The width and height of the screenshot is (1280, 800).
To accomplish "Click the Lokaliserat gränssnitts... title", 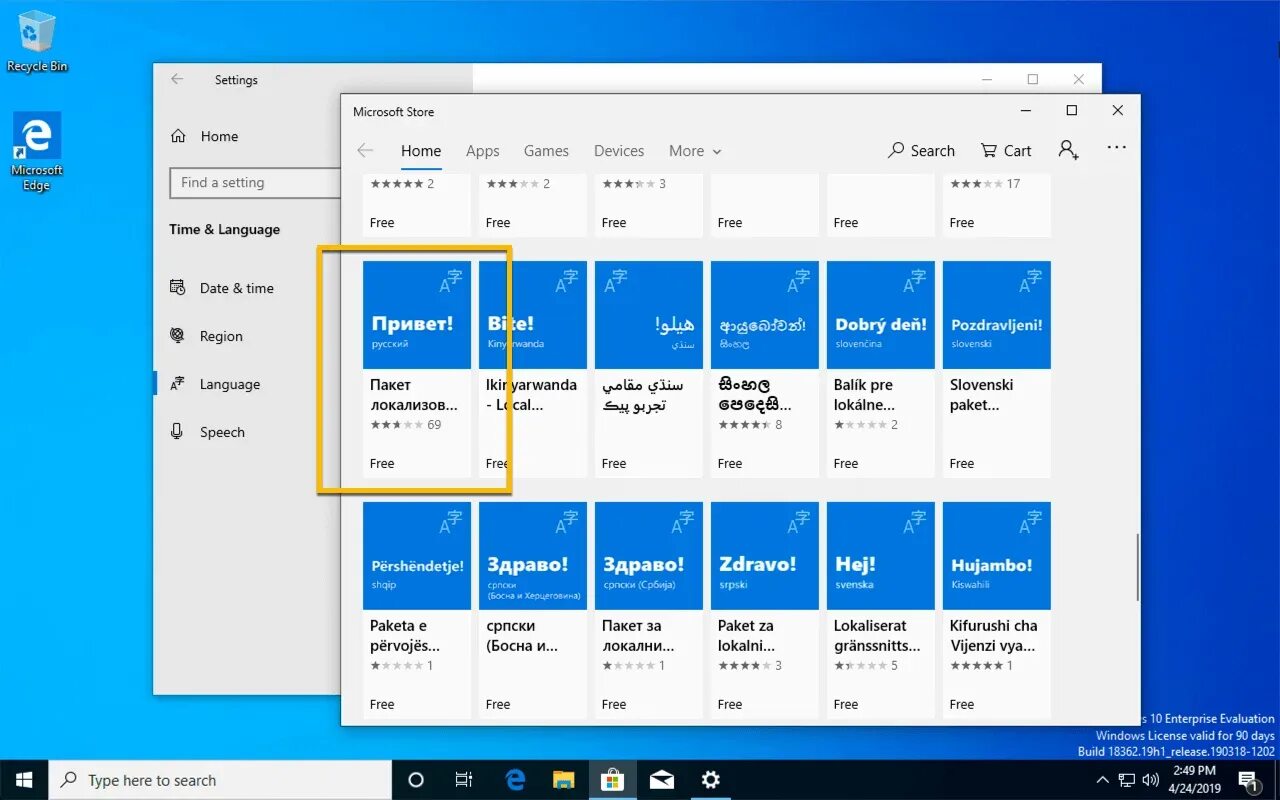I will [877, 636].
